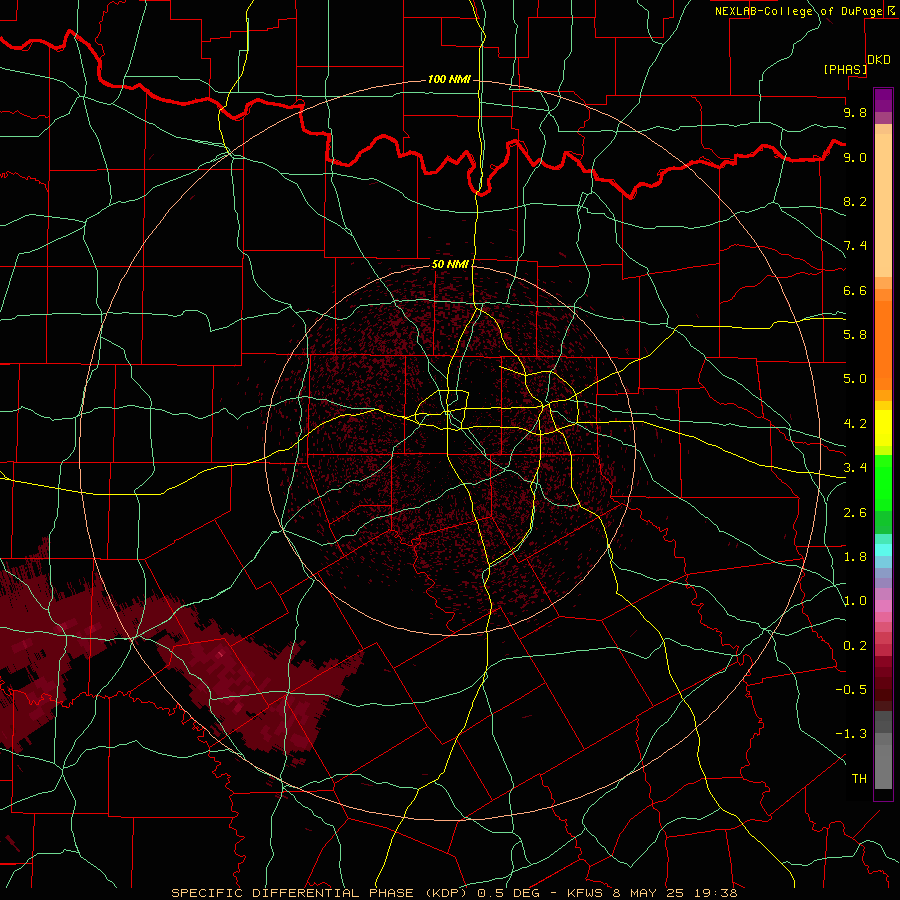The height and width of the screenshot is (900, 900).
Task: Click the 50 NMI range ring label
Action: [x=450, y=264]
